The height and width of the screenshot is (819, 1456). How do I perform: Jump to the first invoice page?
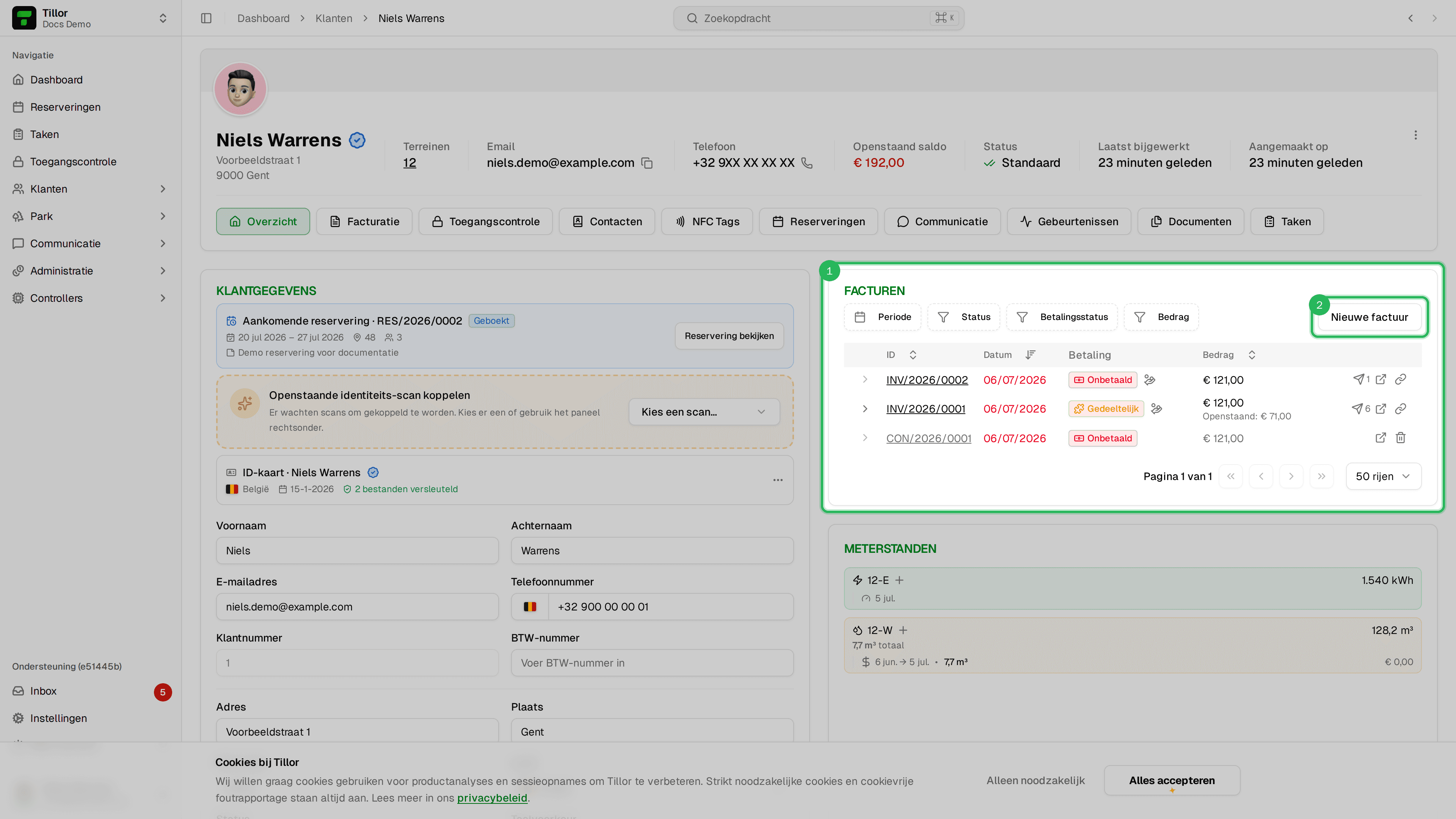(1230, 477)
